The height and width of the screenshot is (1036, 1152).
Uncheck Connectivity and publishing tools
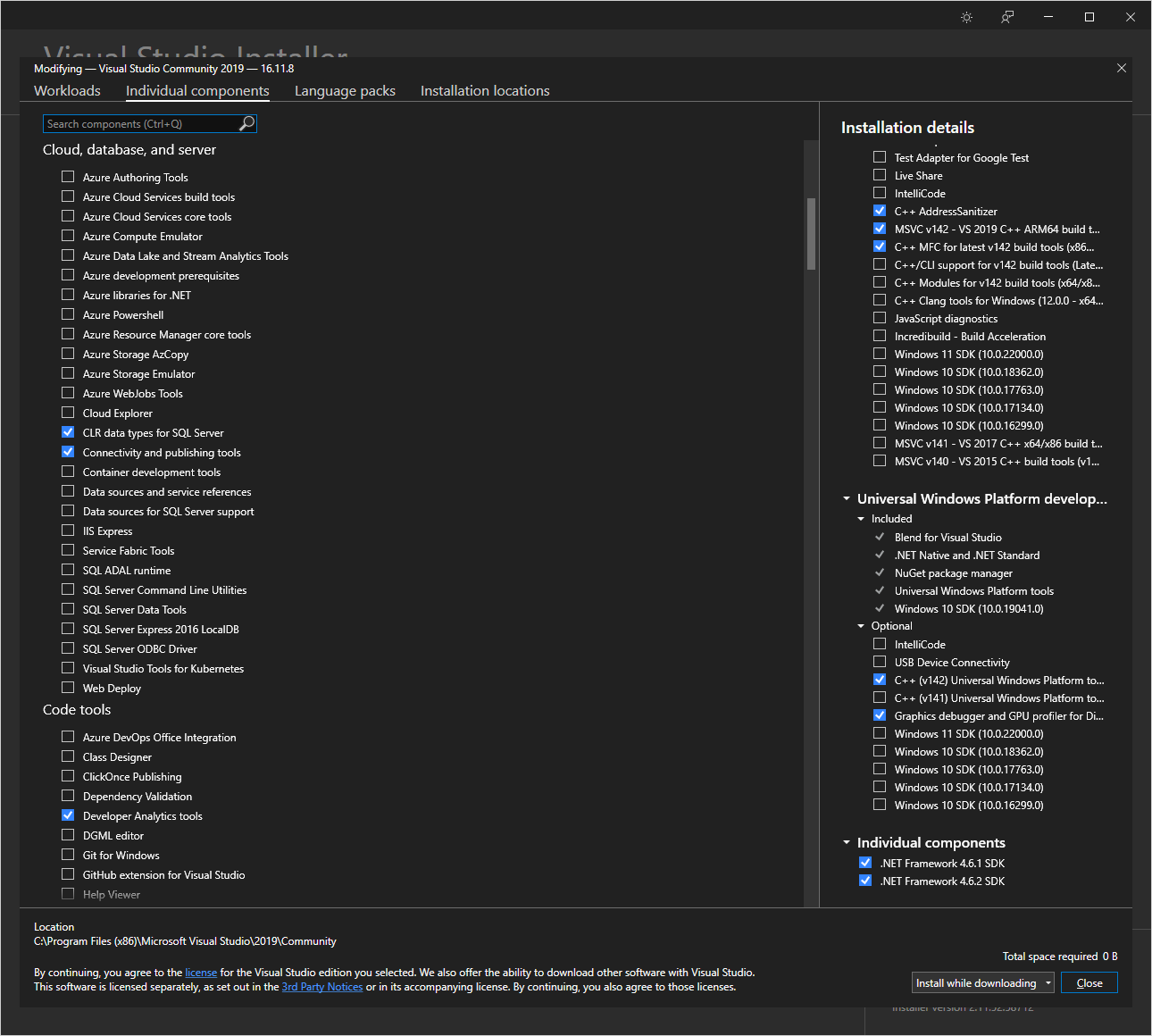(68, 452)
